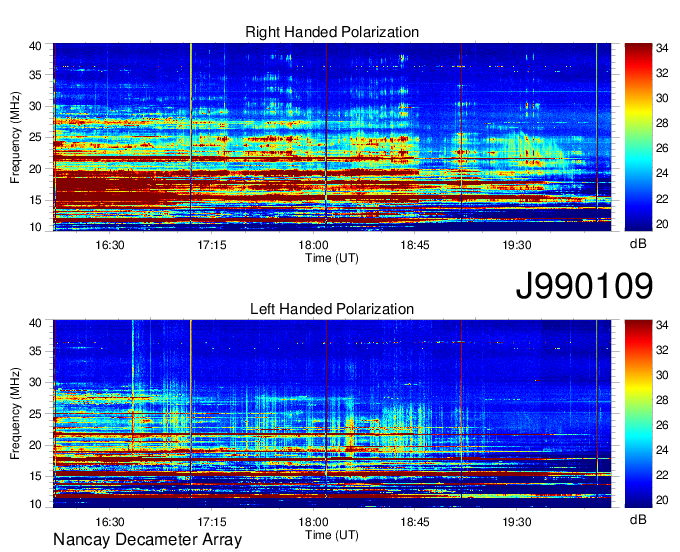Click 30 MHz tick on Left Handed frequency axis
Viewport: 680px width, 552px height.
tap(35, 382)
